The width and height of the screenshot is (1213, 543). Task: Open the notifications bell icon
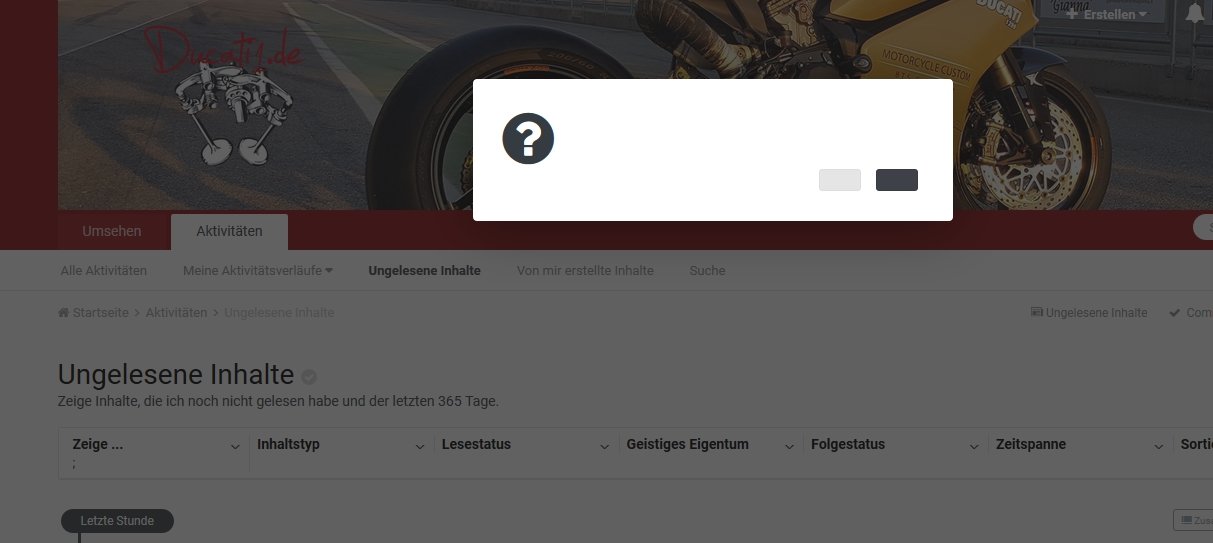click(1195, 13)
